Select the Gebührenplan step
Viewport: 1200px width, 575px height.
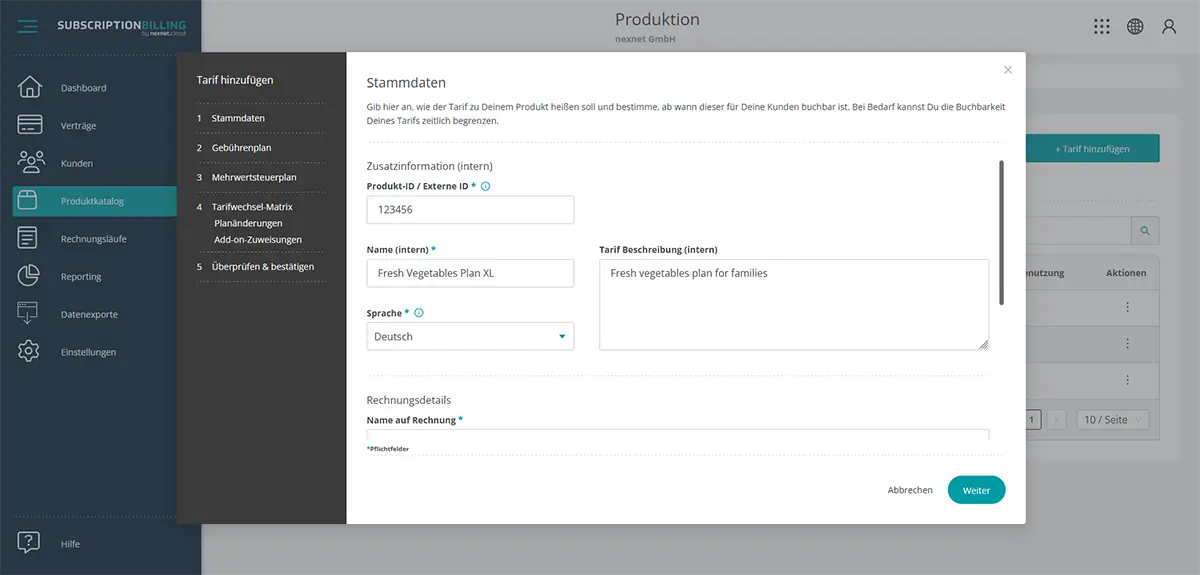241,148
